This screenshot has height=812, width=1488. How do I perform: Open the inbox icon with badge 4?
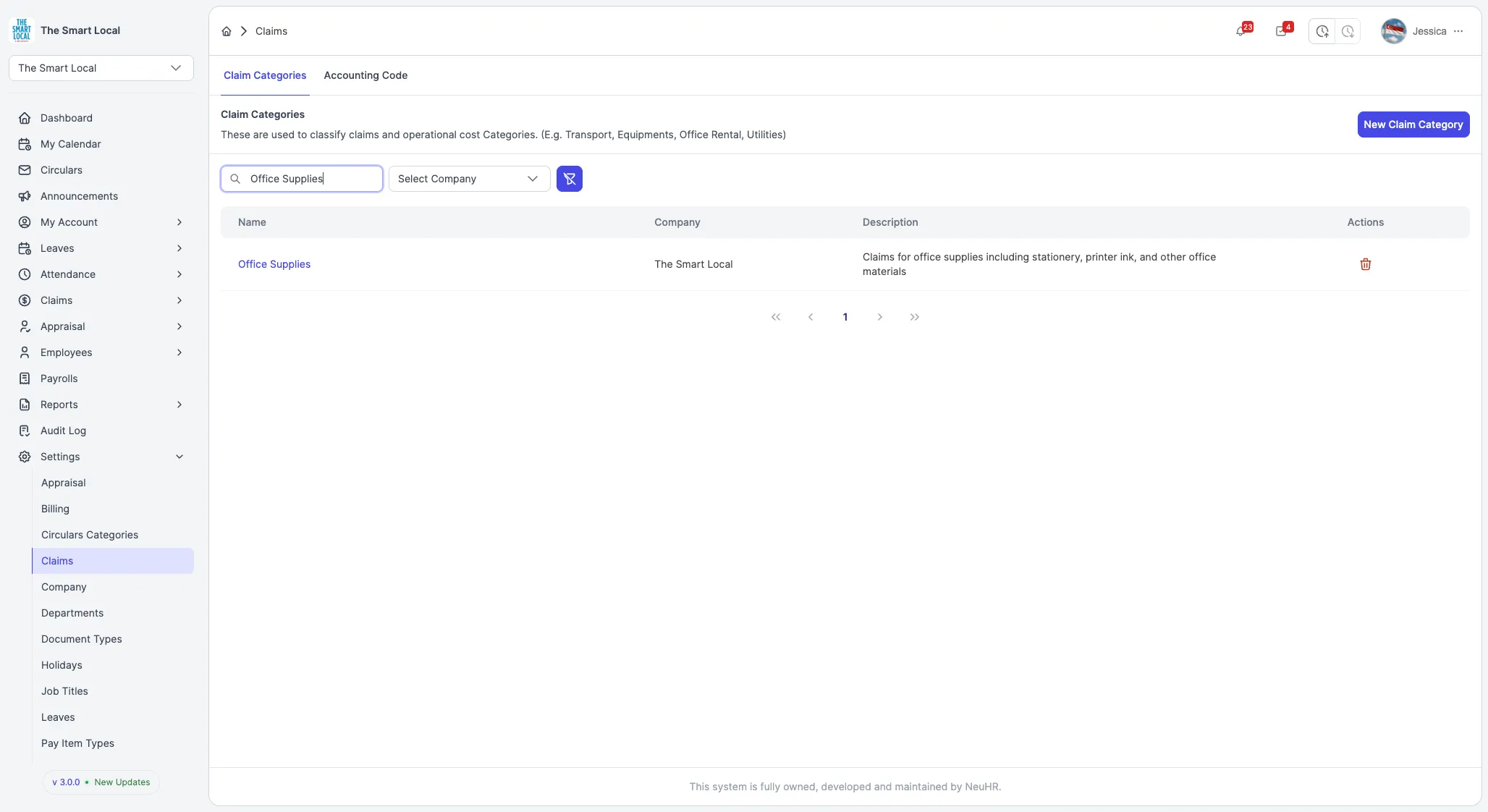[1282, 31]
